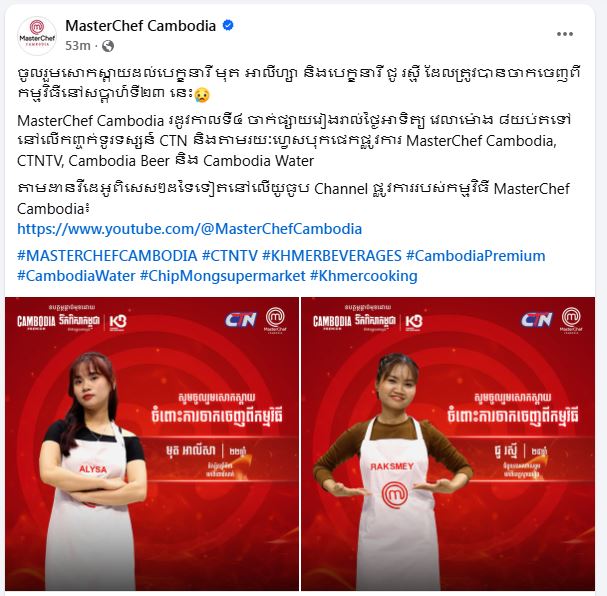Open the MasterChefCambodia YouTube channel link
This screenshot has width=607, height=596.
[x=190, y=229]
